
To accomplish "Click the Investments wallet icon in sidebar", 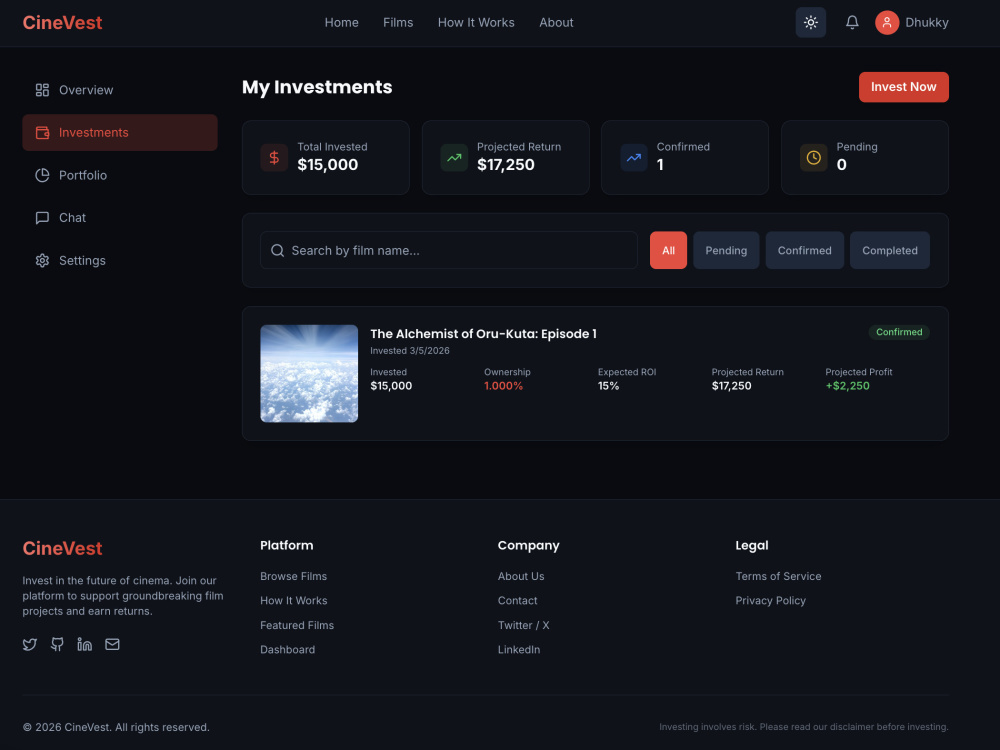I will coord(42,133).
